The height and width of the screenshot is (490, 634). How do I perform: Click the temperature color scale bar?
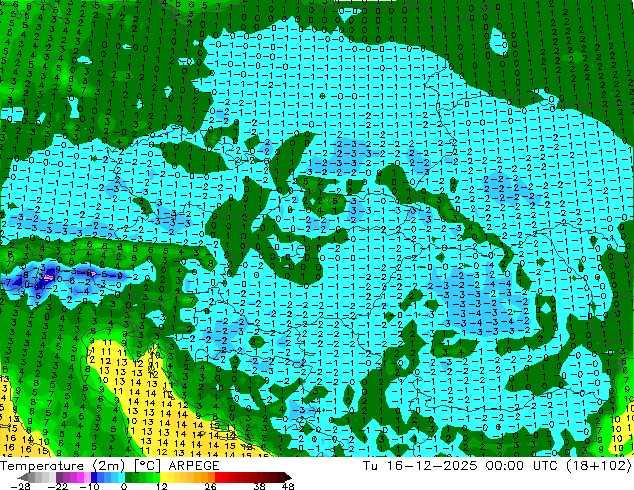tap(154, 477)
